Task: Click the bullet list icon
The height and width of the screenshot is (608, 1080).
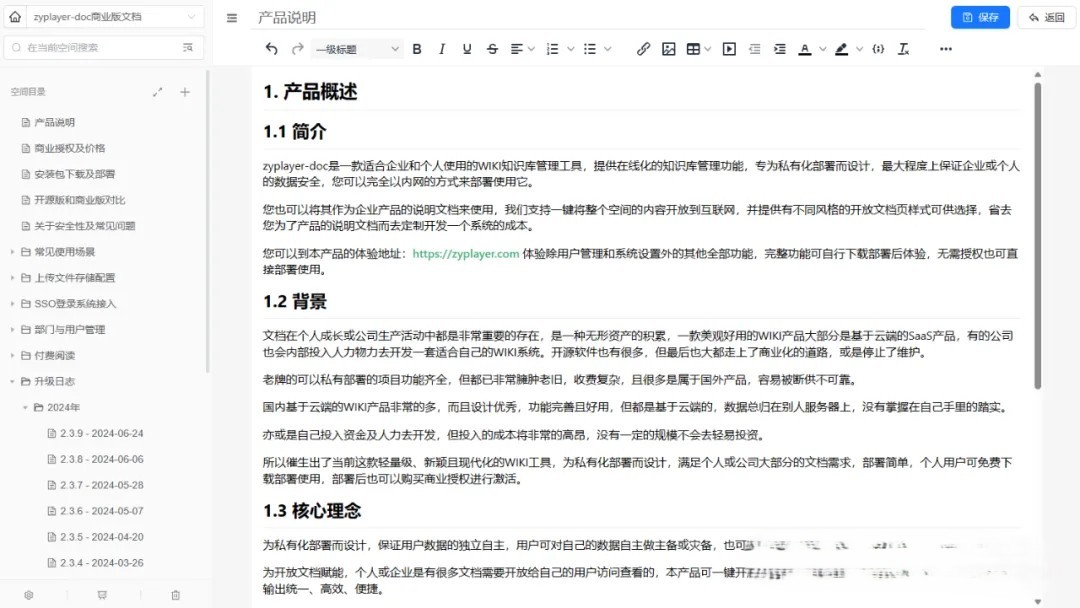Action: point(590,49)
